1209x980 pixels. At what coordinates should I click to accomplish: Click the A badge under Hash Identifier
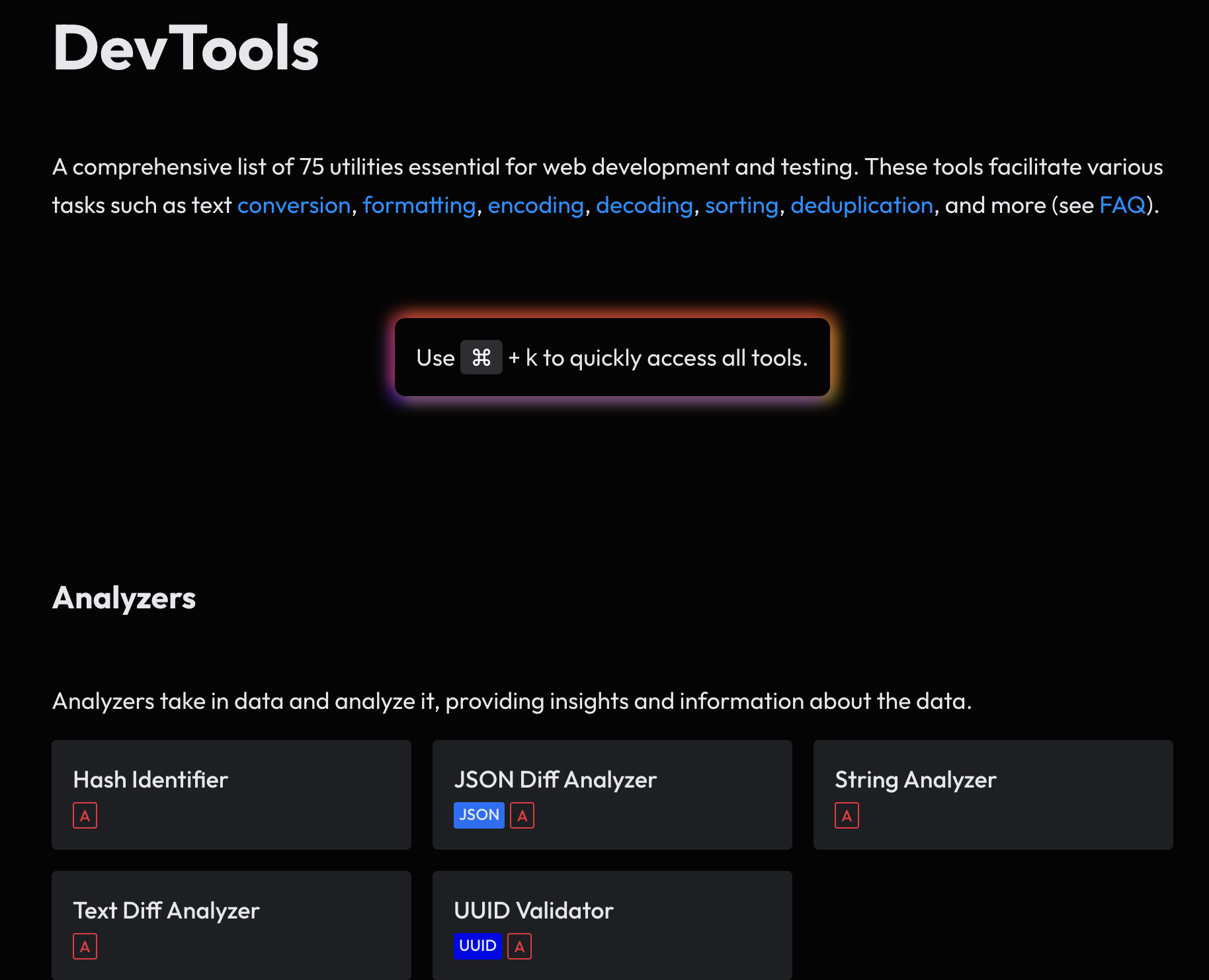click(85, 815)
